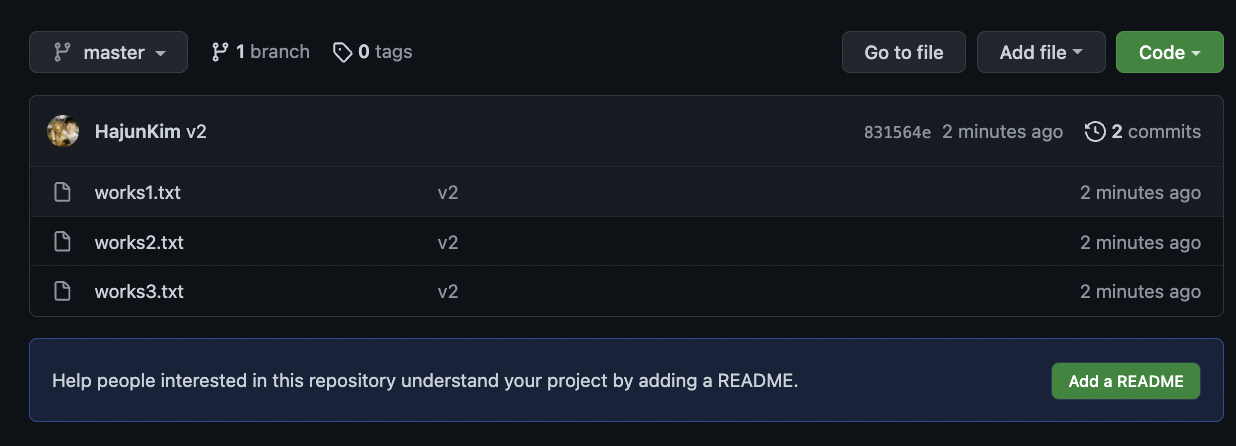Image resolution: width=1236 pixels, height=446 pixels.
Task: Click the git branch icon beside 1 branch
Action: (x=220, y=52)
